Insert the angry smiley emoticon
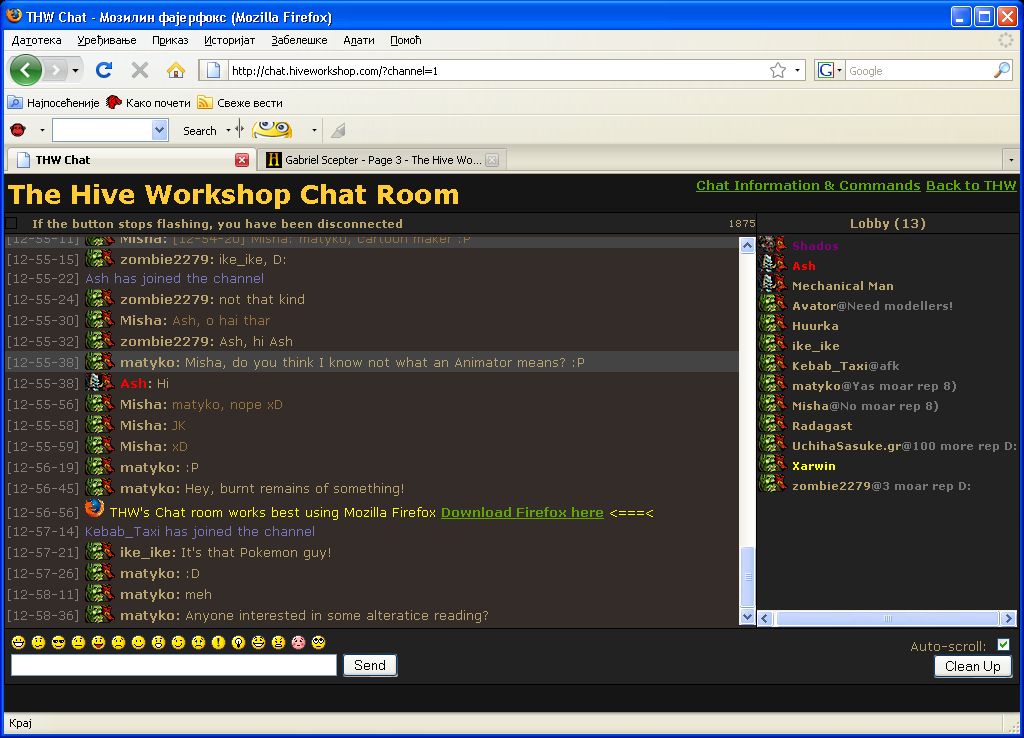Screen dimensions: 1024x738 click(x=278, y=643)
